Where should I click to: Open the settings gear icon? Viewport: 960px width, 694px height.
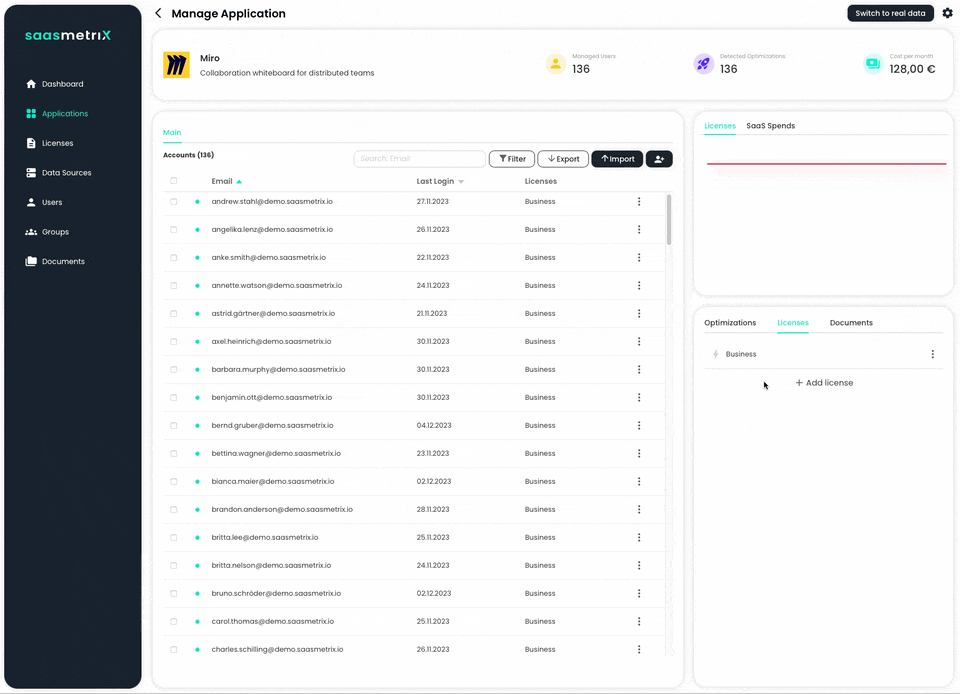[947, 13]
